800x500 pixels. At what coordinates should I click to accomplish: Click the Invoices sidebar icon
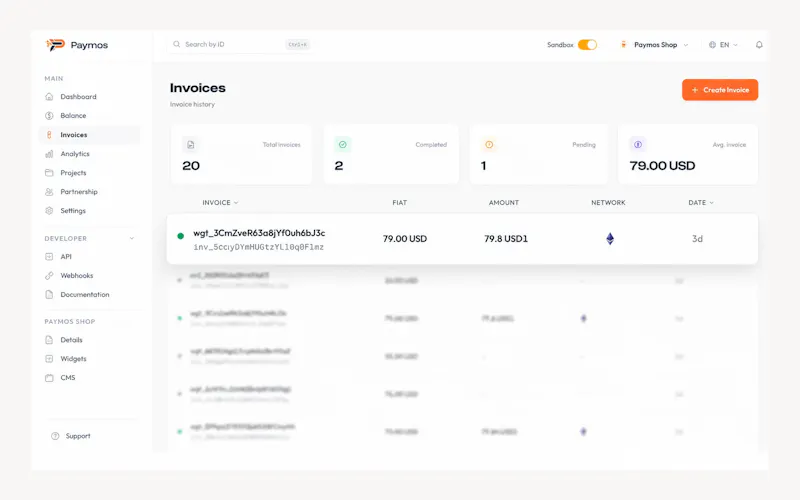[49, 135]
